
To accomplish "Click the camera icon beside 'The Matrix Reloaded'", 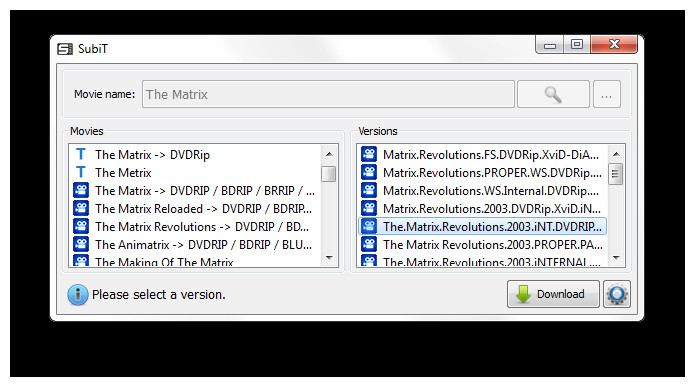I will [x=81, y=208].
